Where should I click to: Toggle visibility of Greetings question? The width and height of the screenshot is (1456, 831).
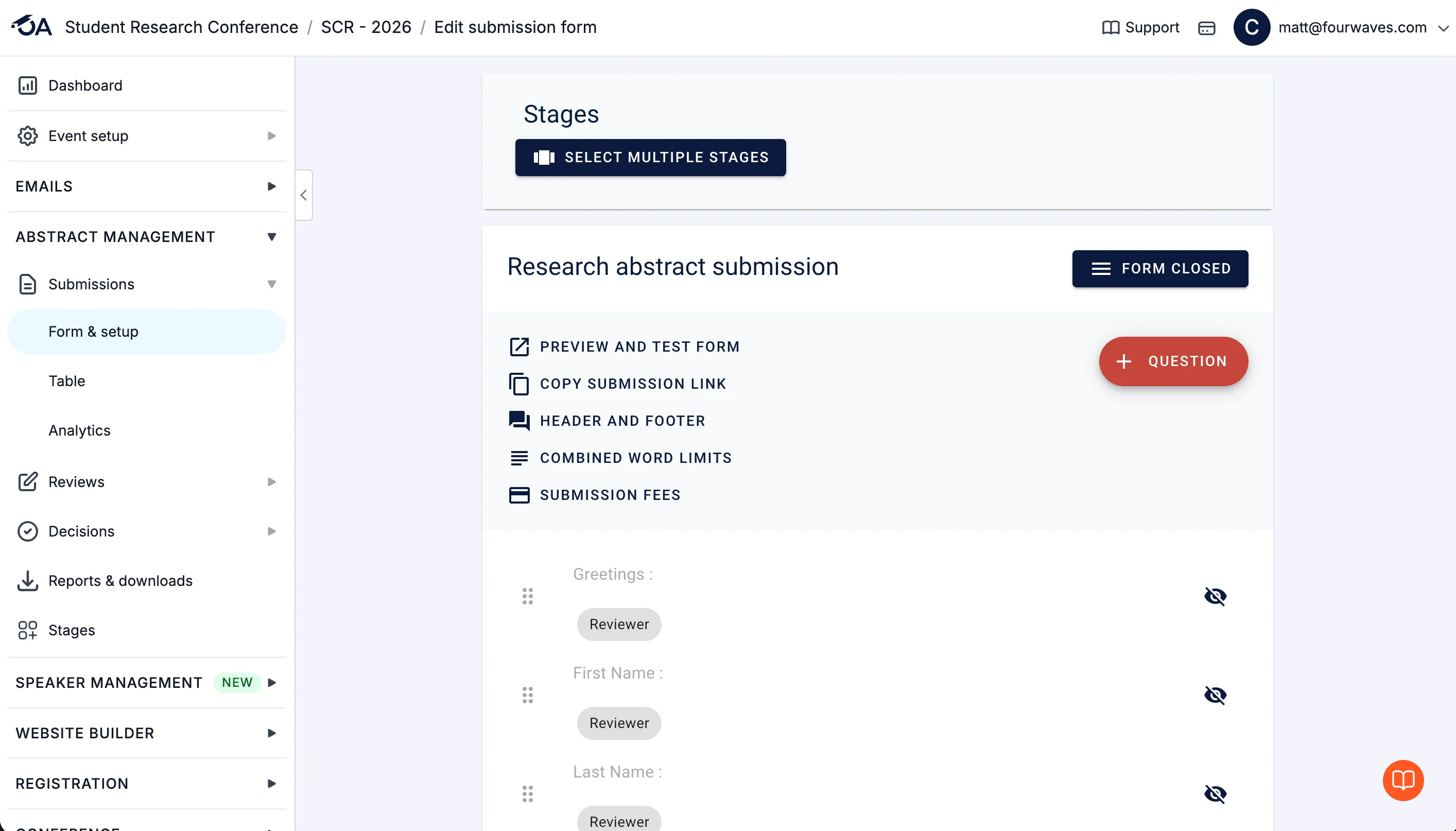click(1215, 596)
